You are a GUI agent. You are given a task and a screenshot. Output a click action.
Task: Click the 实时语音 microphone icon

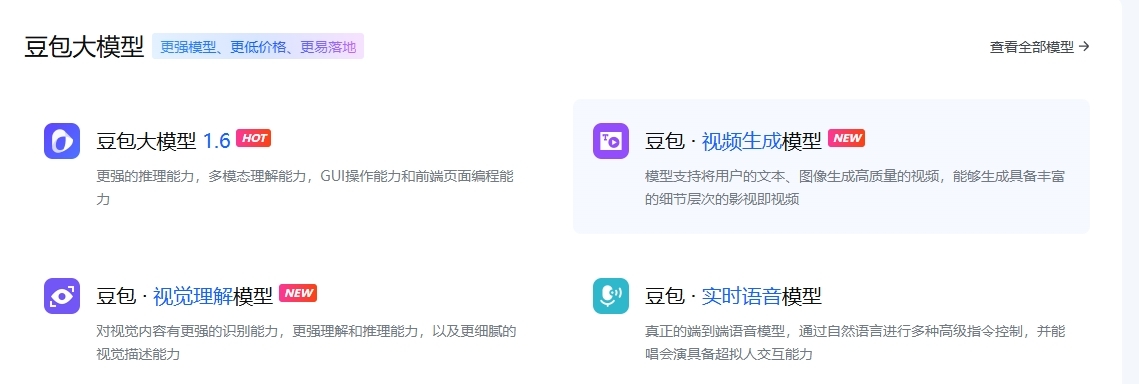611,295
